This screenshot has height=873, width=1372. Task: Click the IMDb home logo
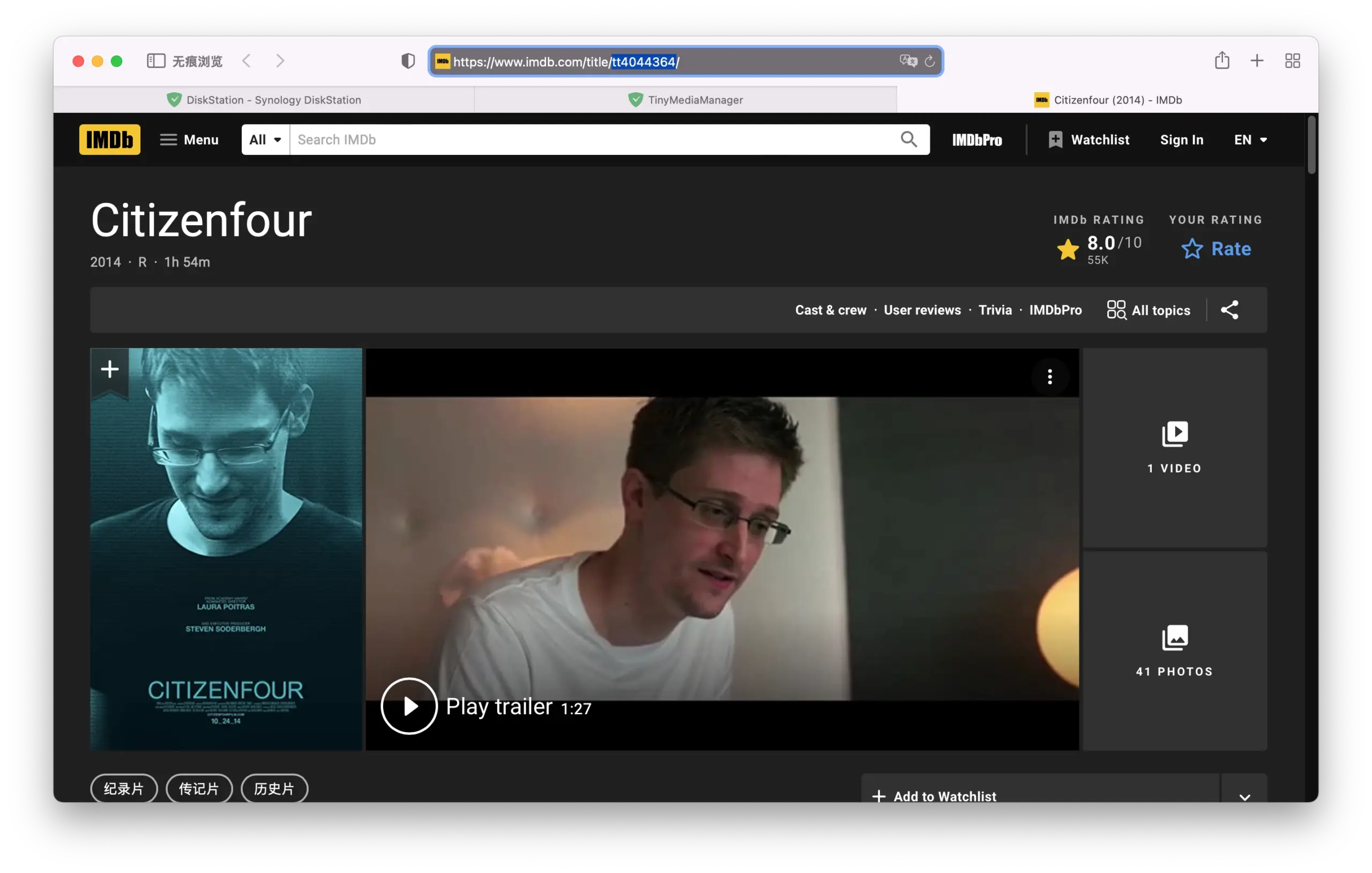[109, 140]
